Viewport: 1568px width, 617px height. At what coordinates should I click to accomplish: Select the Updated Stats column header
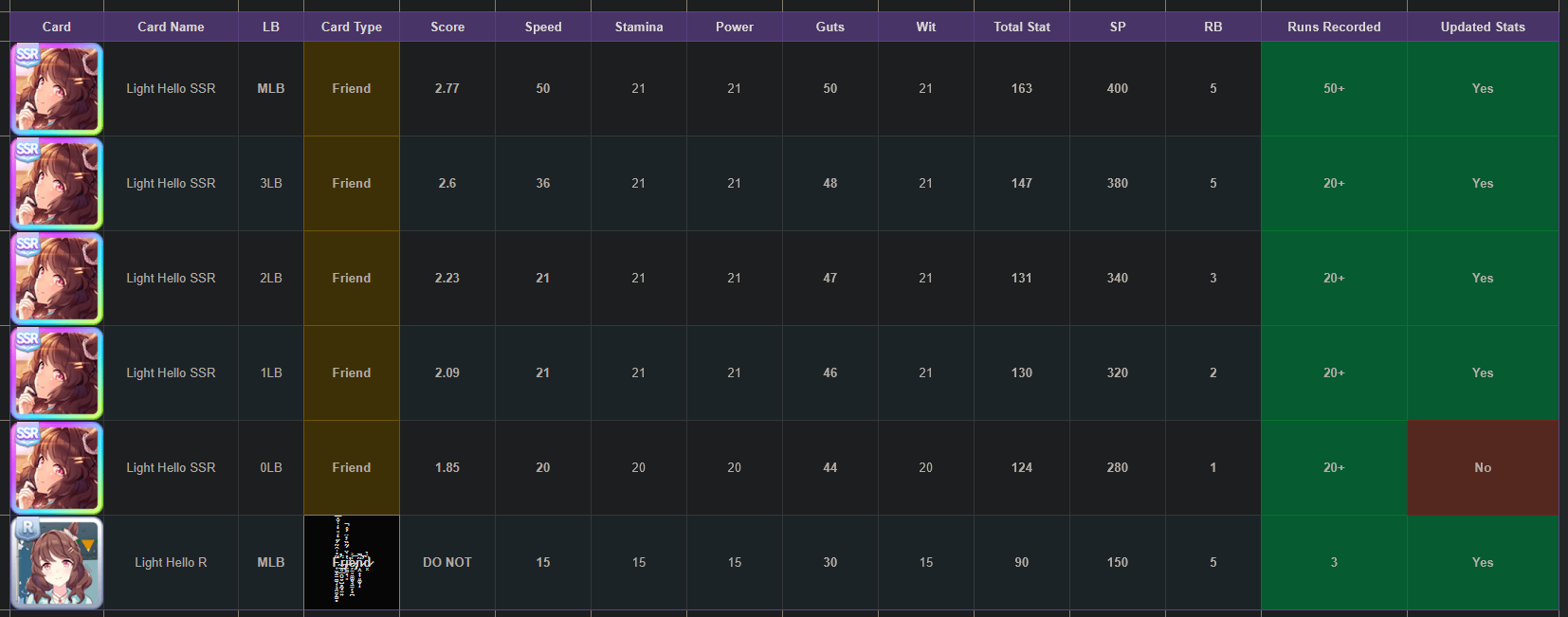[1483, 27]
